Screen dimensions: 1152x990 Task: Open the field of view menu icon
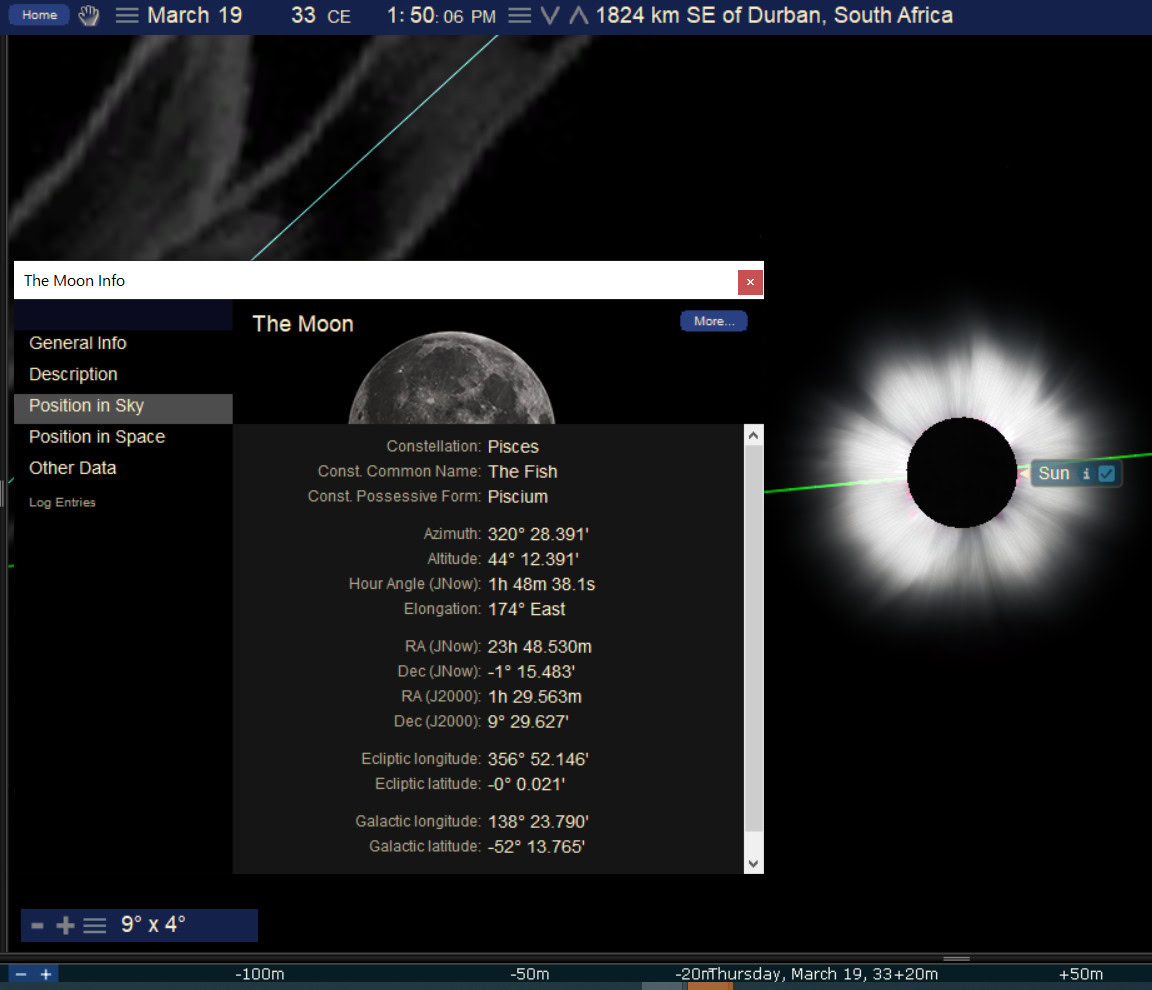(x=94, y=925)
